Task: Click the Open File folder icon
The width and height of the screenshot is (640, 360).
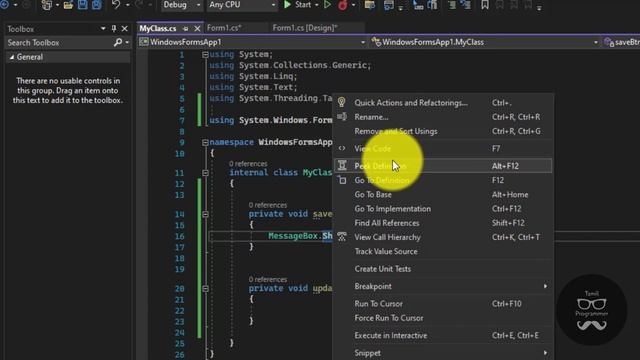Action: (68, 5)
